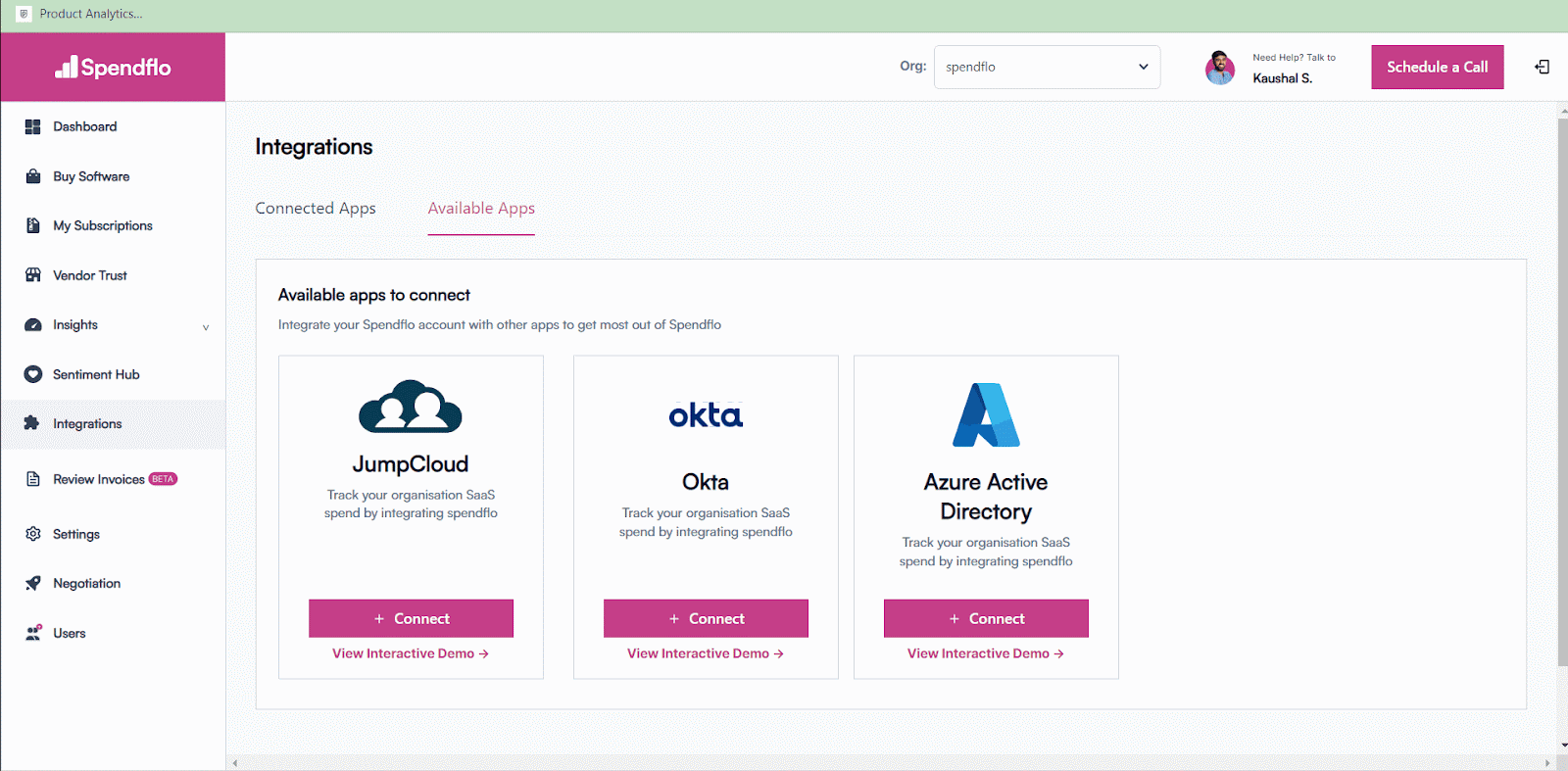The width and height of the screenshot is (1568, 771).
Task: Click the Azure Active Directory card title
Action: [x=986, y=497]
